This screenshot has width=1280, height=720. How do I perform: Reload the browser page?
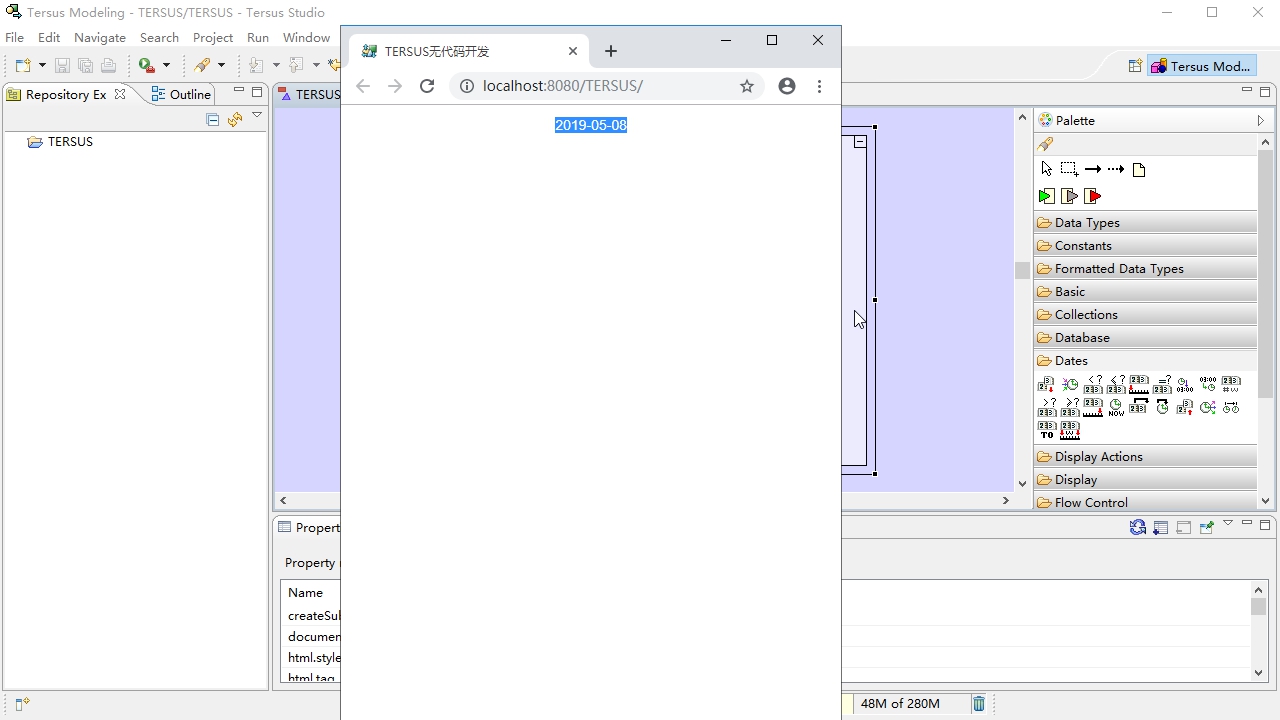tap(427, 86)
